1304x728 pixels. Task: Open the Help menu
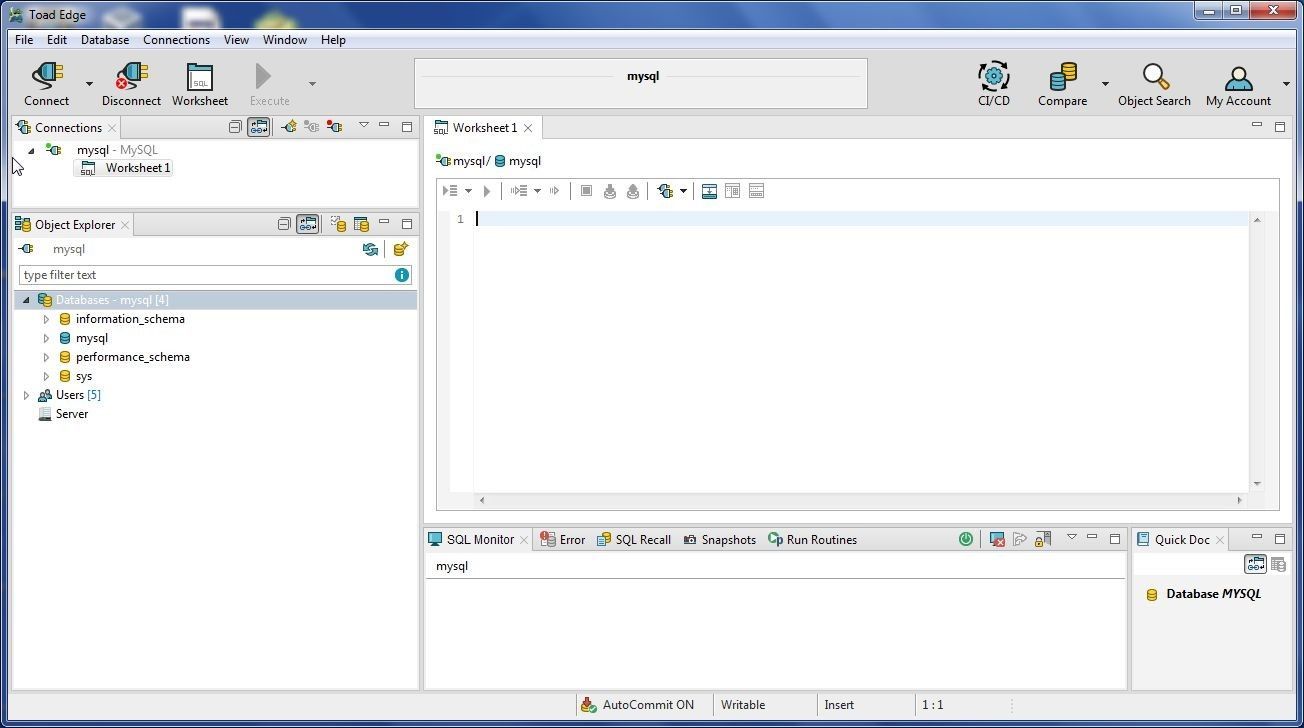click(x=333, y=40)
